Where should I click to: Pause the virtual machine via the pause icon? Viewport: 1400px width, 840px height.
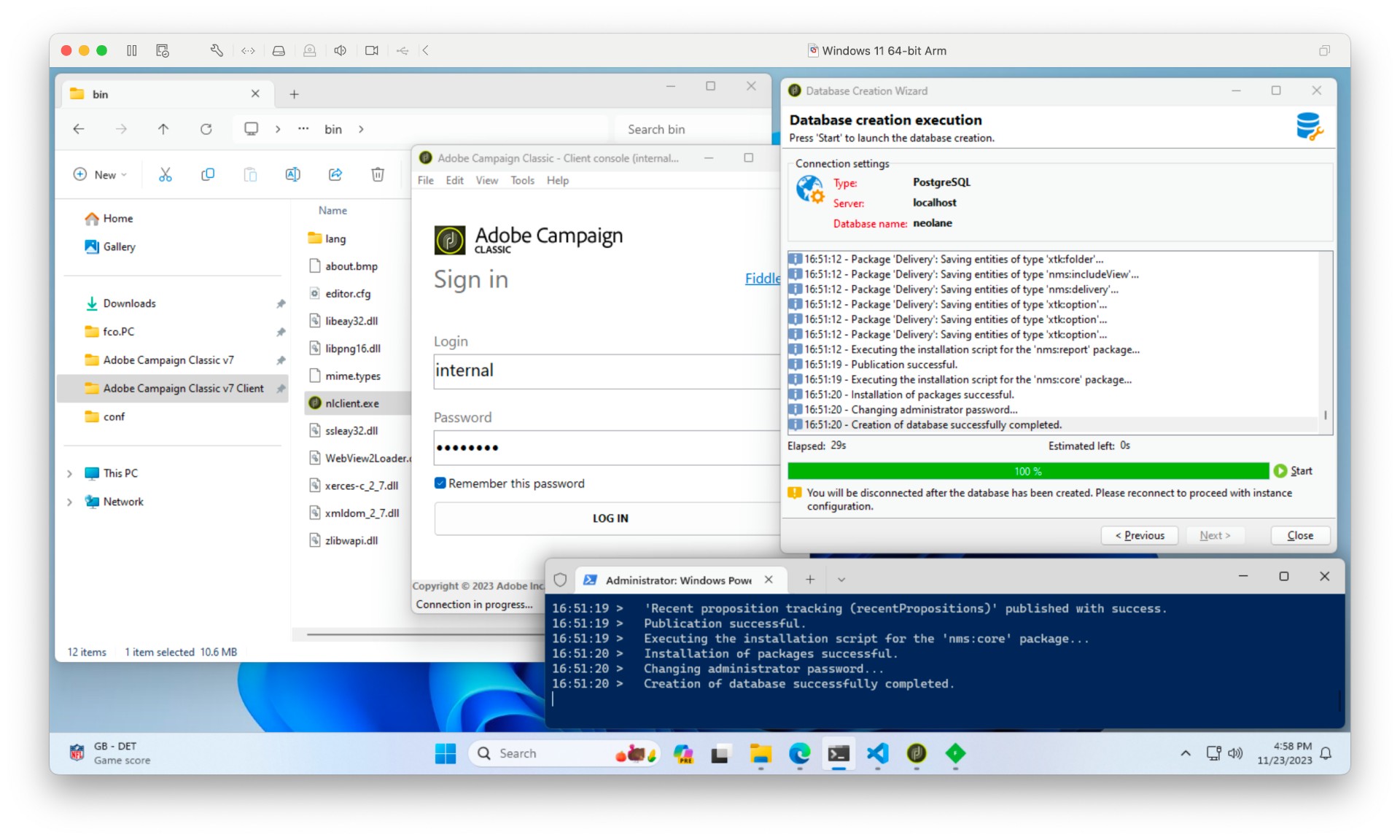[132, 50]
